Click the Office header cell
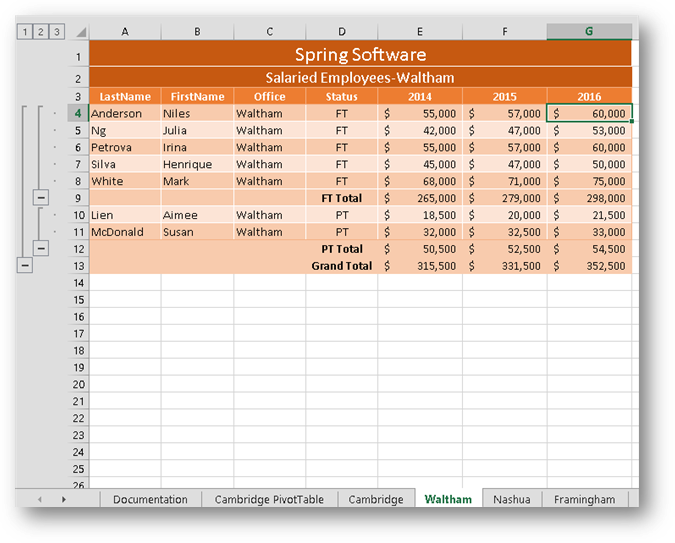 [269, 96]
